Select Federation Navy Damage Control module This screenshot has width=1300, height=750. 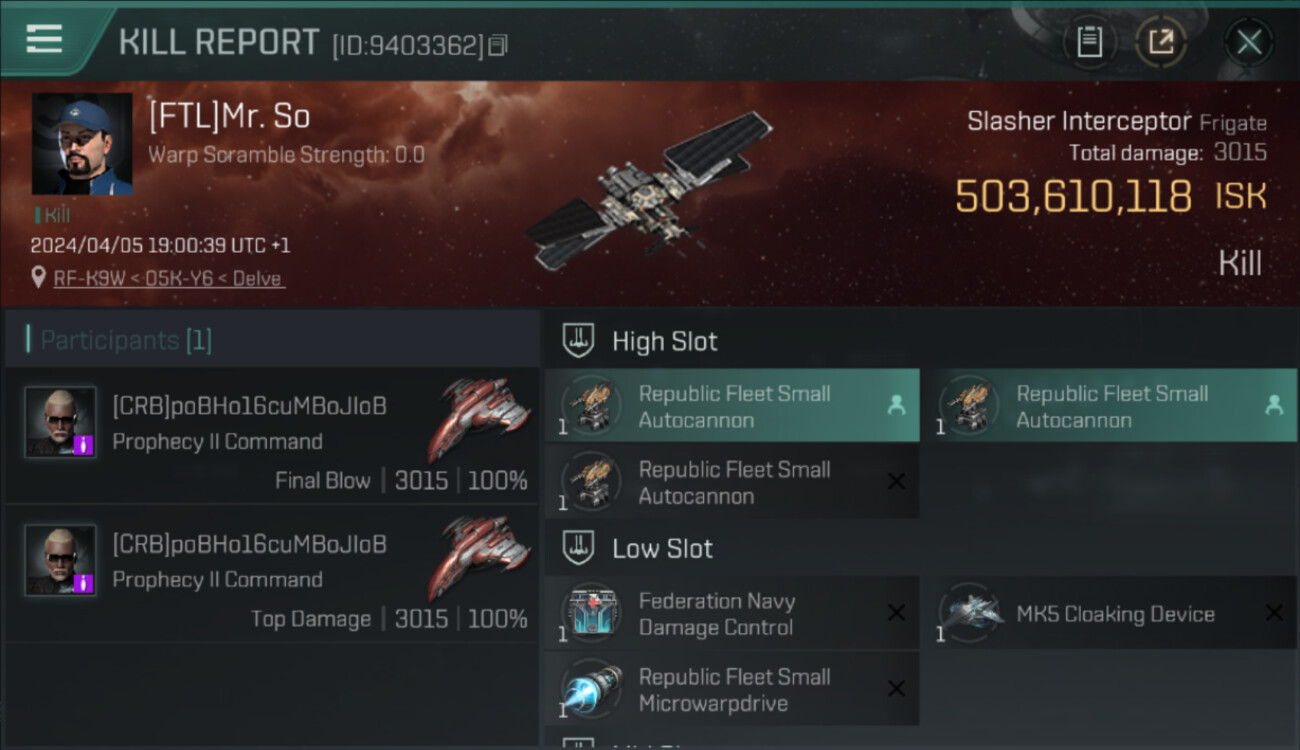732,614
